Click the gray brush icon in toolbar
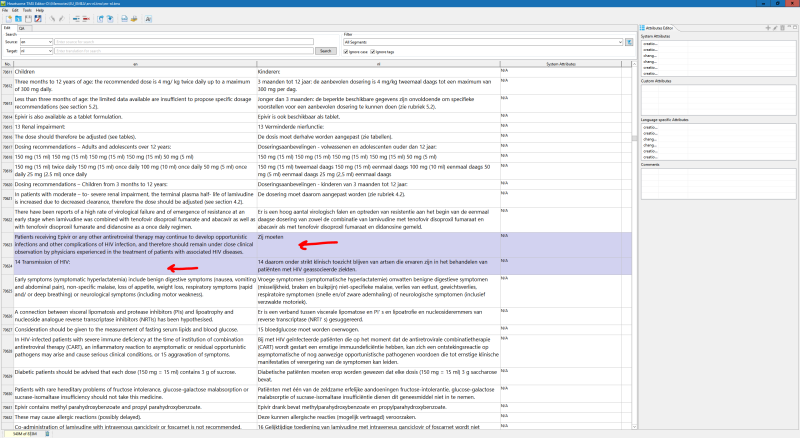 point(52,19)
